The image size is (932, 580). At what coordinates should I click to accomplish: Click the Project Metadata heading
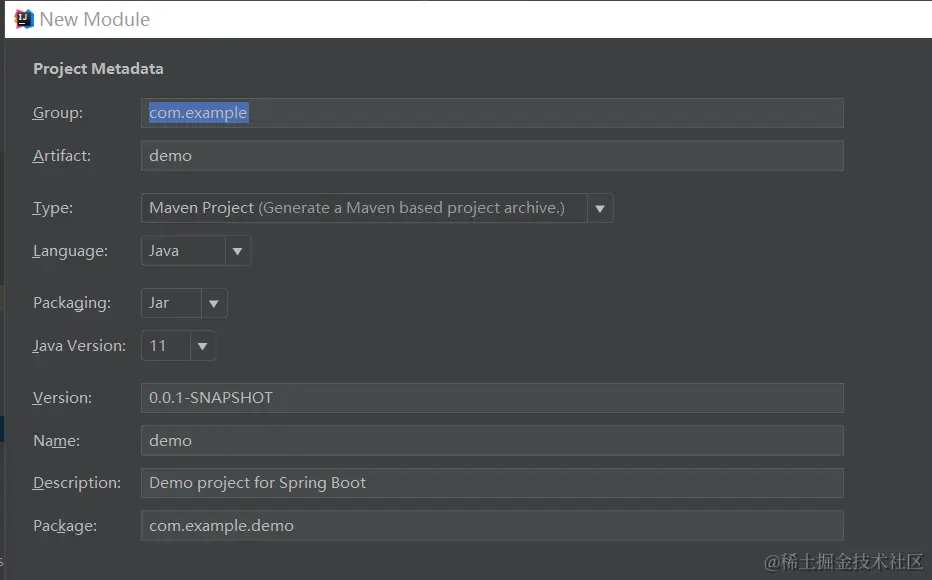coord(98,69)
